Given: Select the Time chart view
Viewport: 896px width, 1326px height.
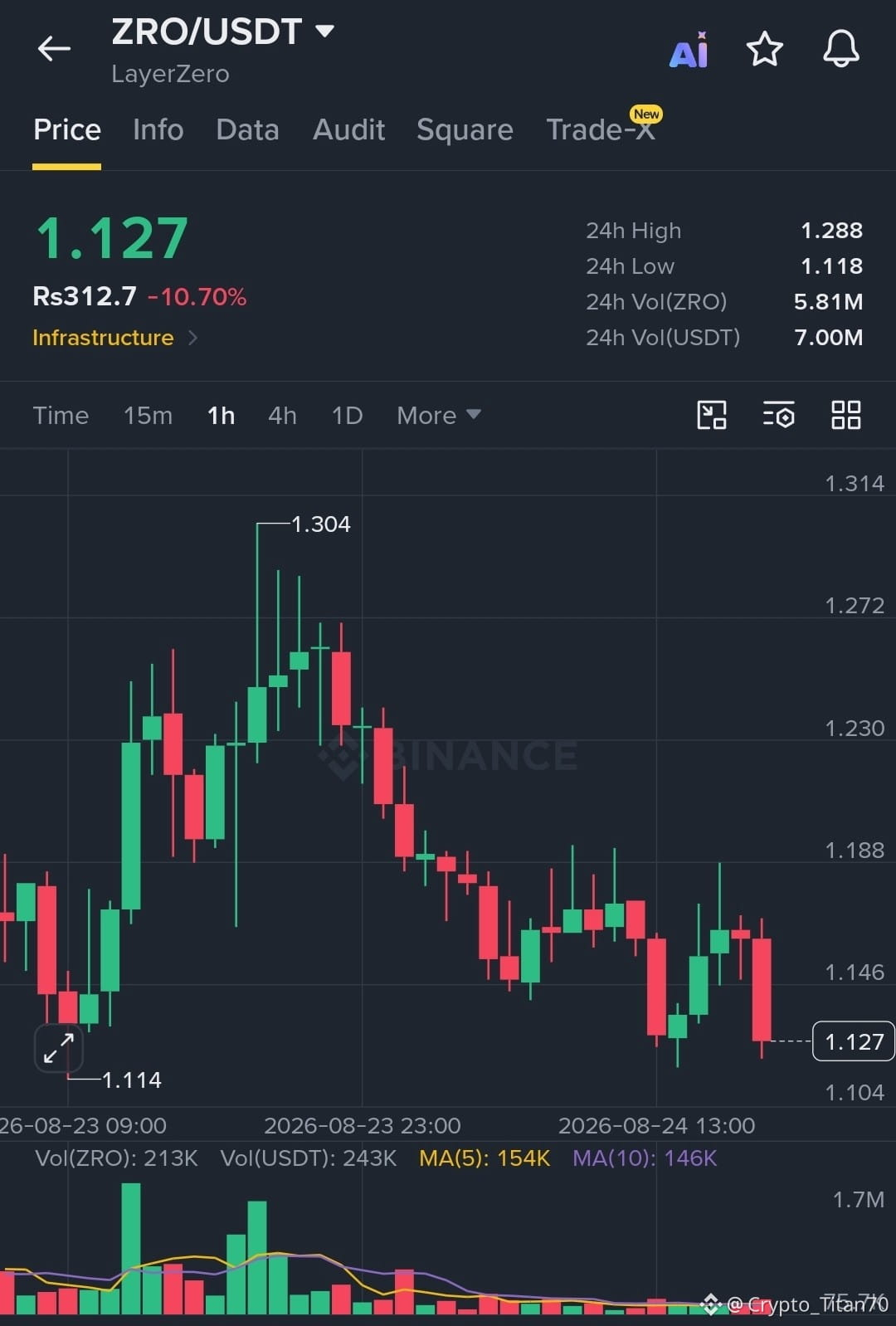Looking at the screenshot, I should pos(61,415).
